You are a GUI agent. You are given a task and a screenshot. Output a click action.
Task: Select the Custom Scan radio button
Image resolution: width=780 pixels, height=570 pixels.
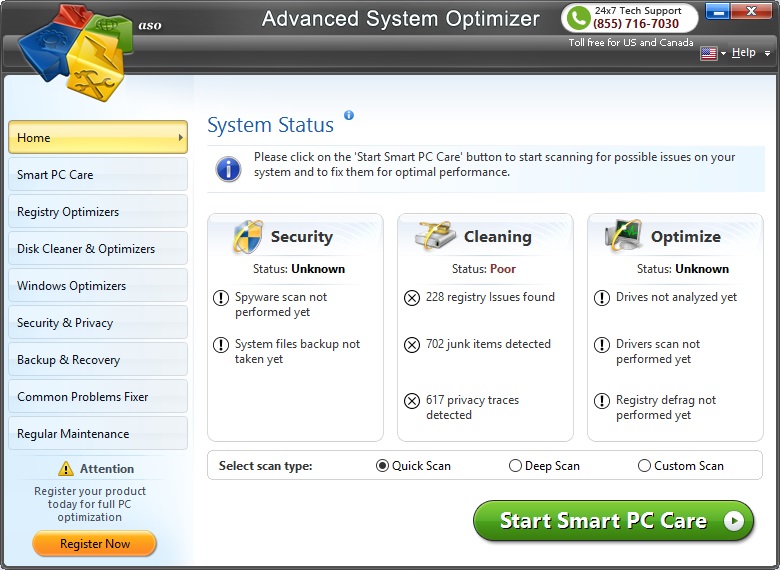(x=644, y=466)
